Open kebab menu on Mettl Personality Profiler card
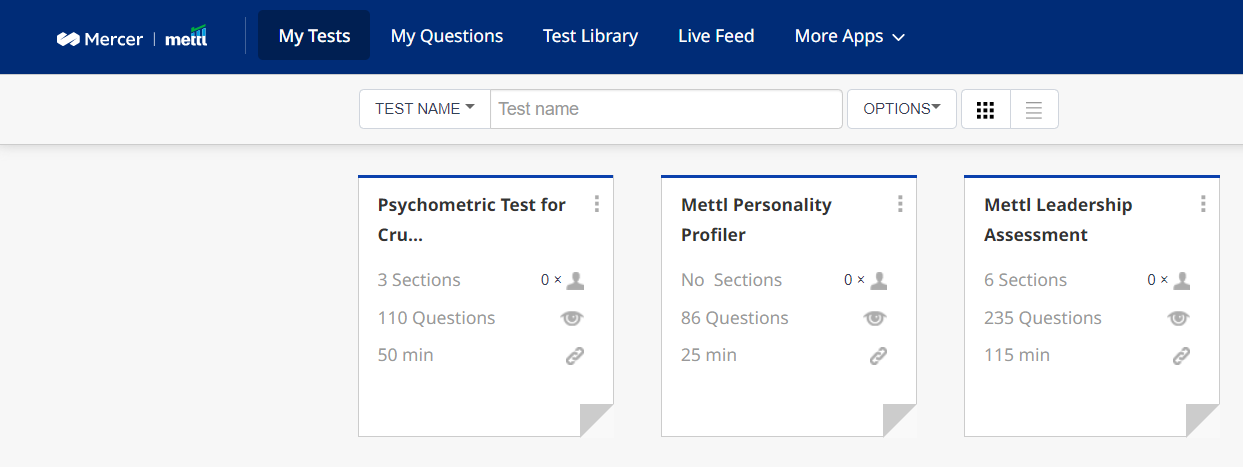Image resolution: width=1243 pixels, height=467 pixels. (900, 204)
